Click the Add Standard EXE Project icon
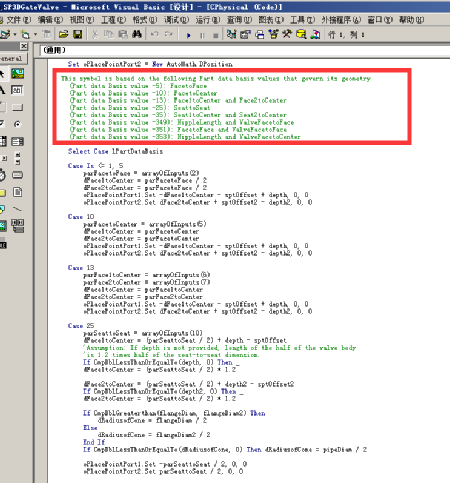The height and width of the screenshot is (483, 450). (x=5, y=34)
